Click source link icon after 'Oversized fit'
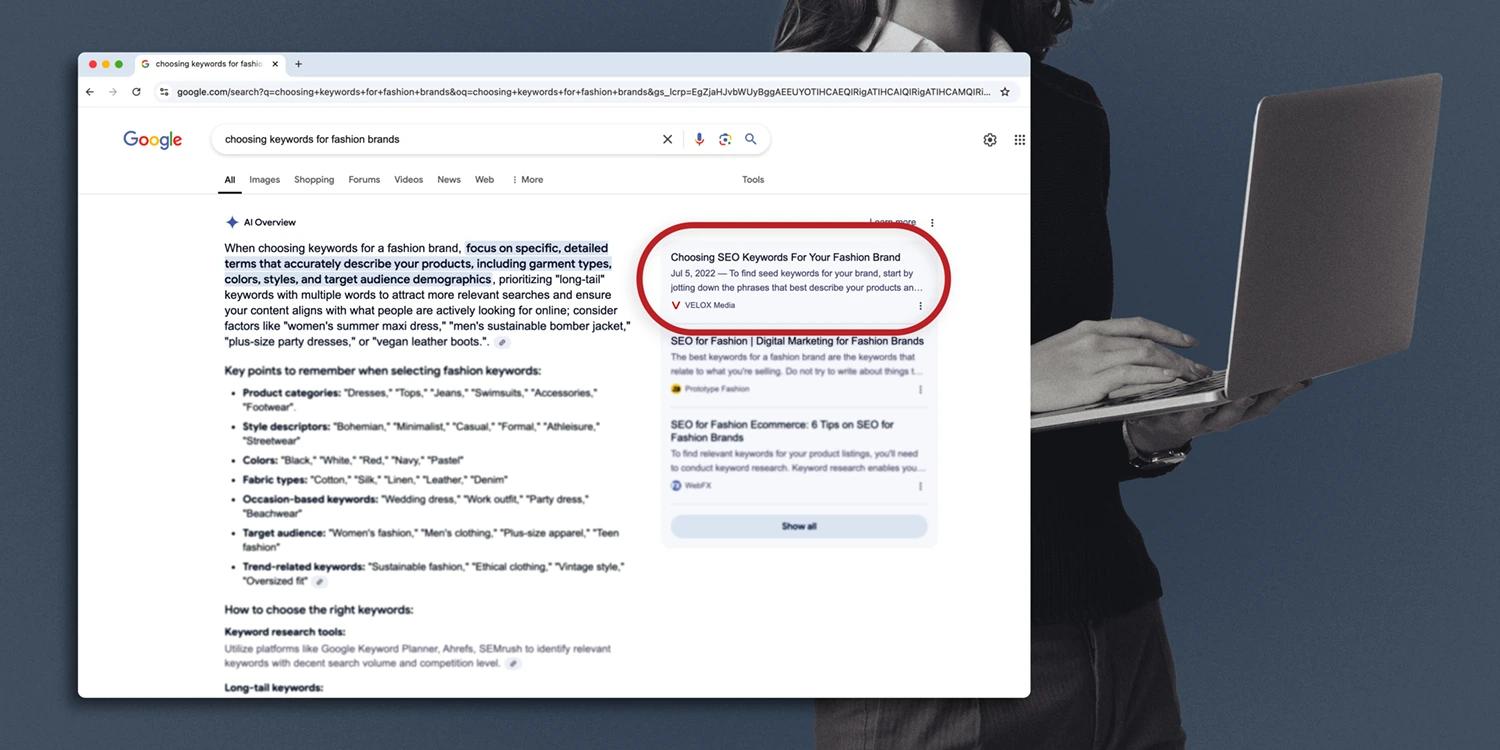 click(x=319, y=582)
